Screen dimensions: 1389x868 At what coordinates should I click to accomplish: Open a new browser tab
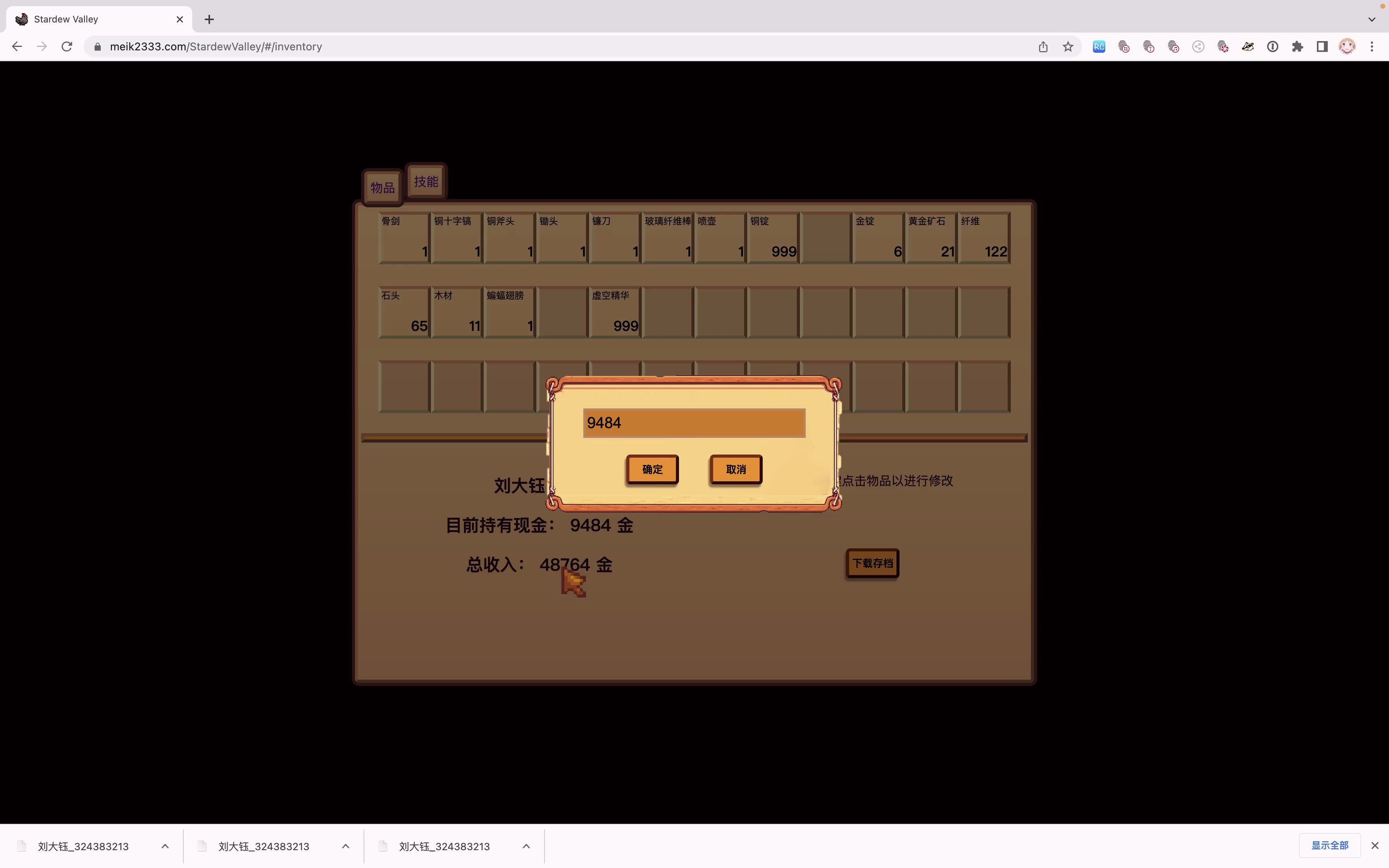click(x=209, y=19)
